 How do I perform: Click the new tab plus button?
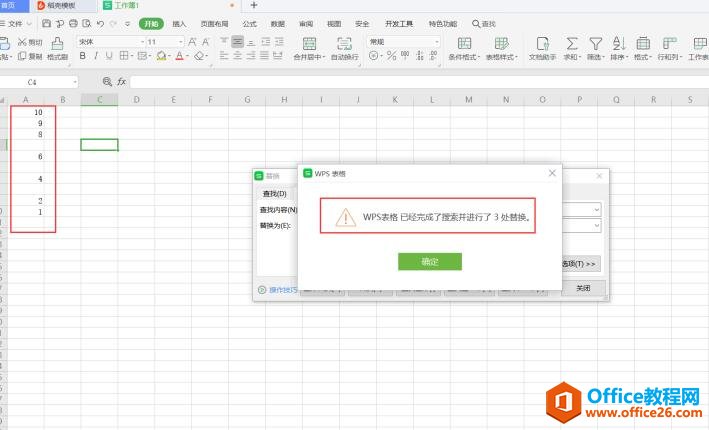coord(254,5)
